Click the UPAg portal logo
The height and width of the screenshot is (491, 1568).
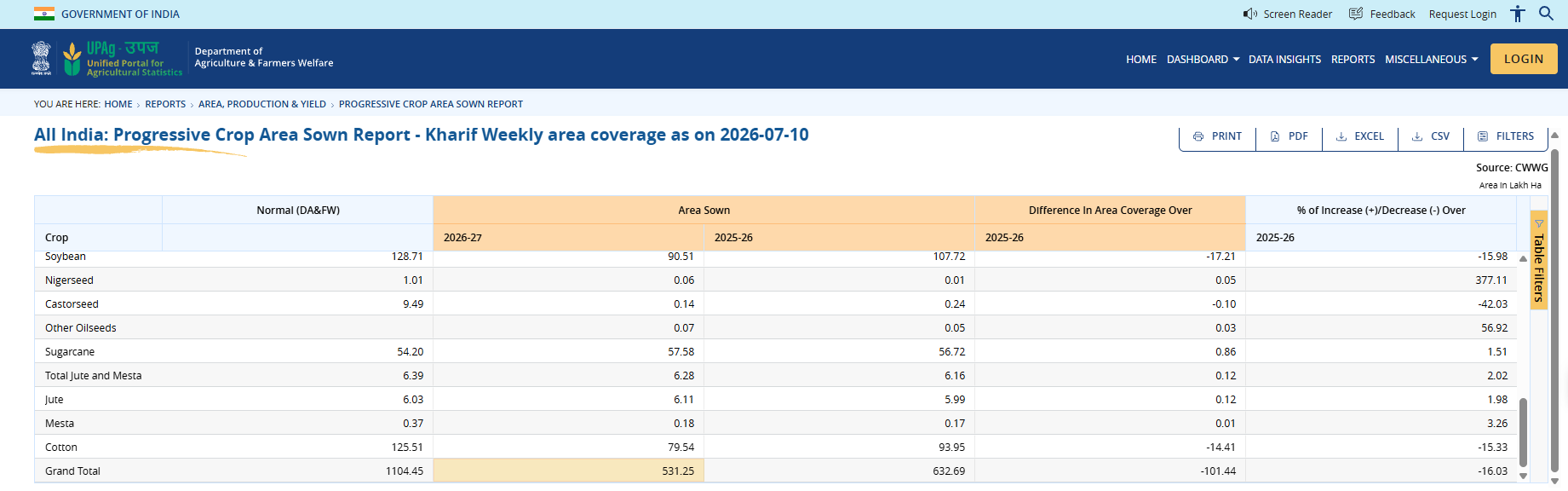point(123,59)
